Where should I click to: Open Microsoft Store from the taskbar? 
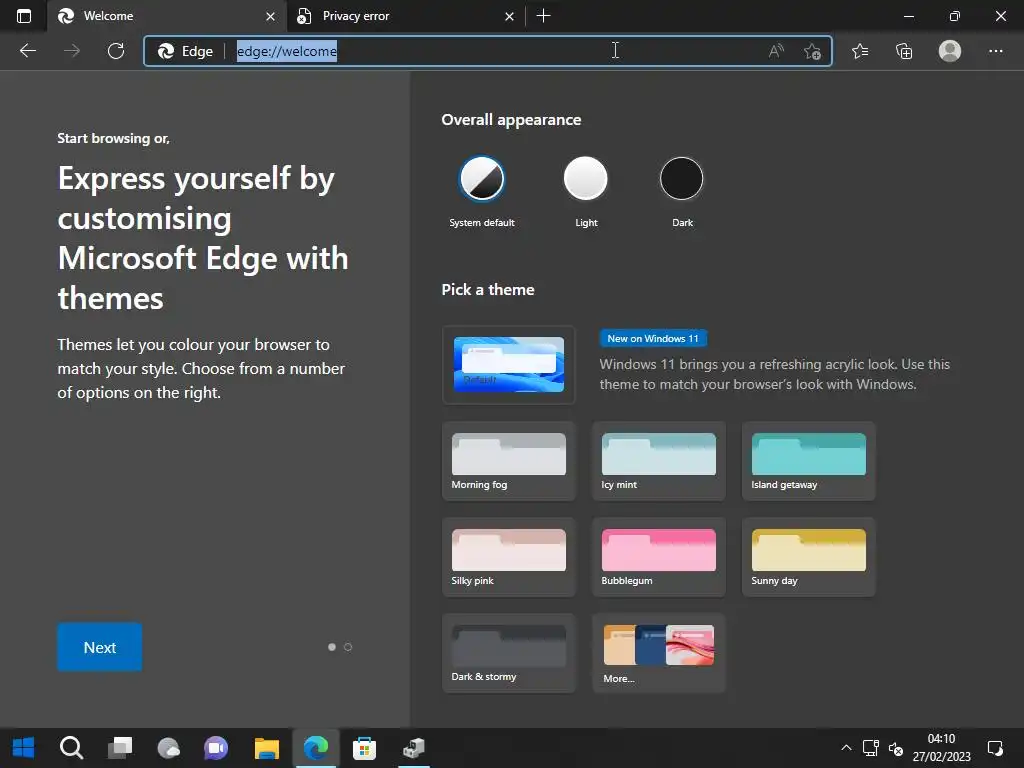[364, 748]
